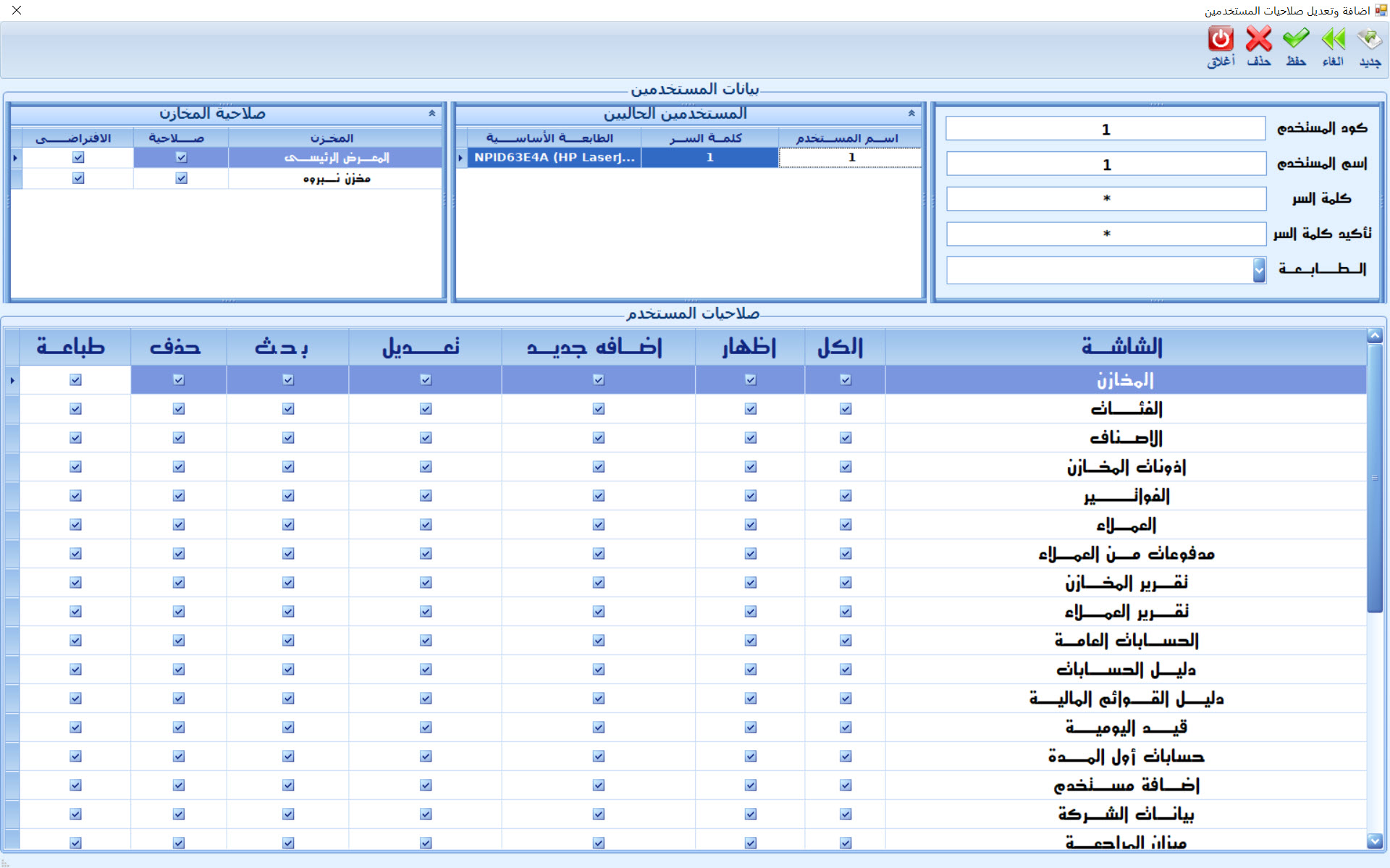1390x868 pixels.
Task: Click the طباعة column header
Action: click(75, 347)
